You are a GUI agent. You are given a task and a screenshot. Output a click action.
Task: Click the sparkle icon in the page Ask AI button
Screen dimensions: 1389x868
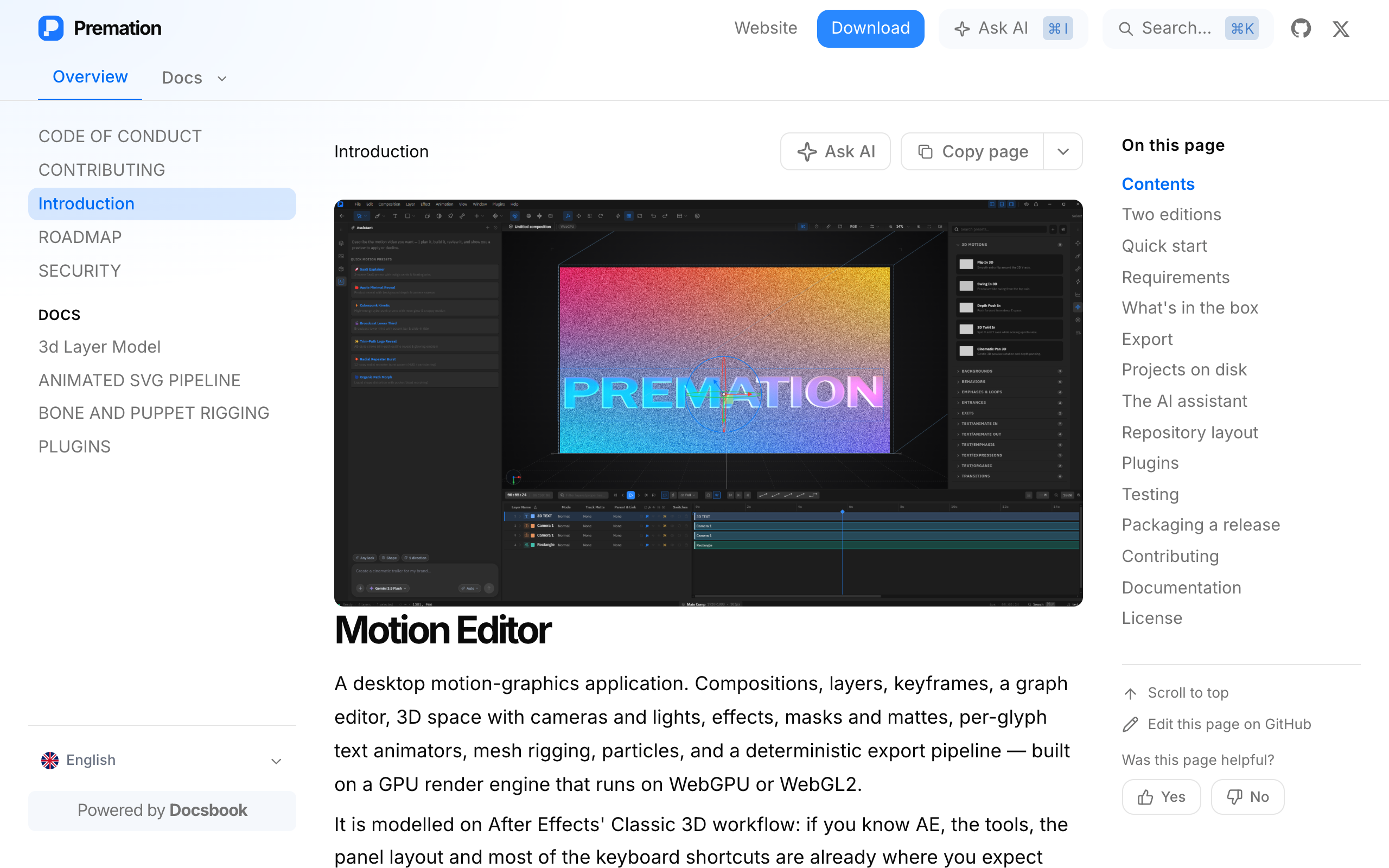pyautogui.click(x=807, y=151)
